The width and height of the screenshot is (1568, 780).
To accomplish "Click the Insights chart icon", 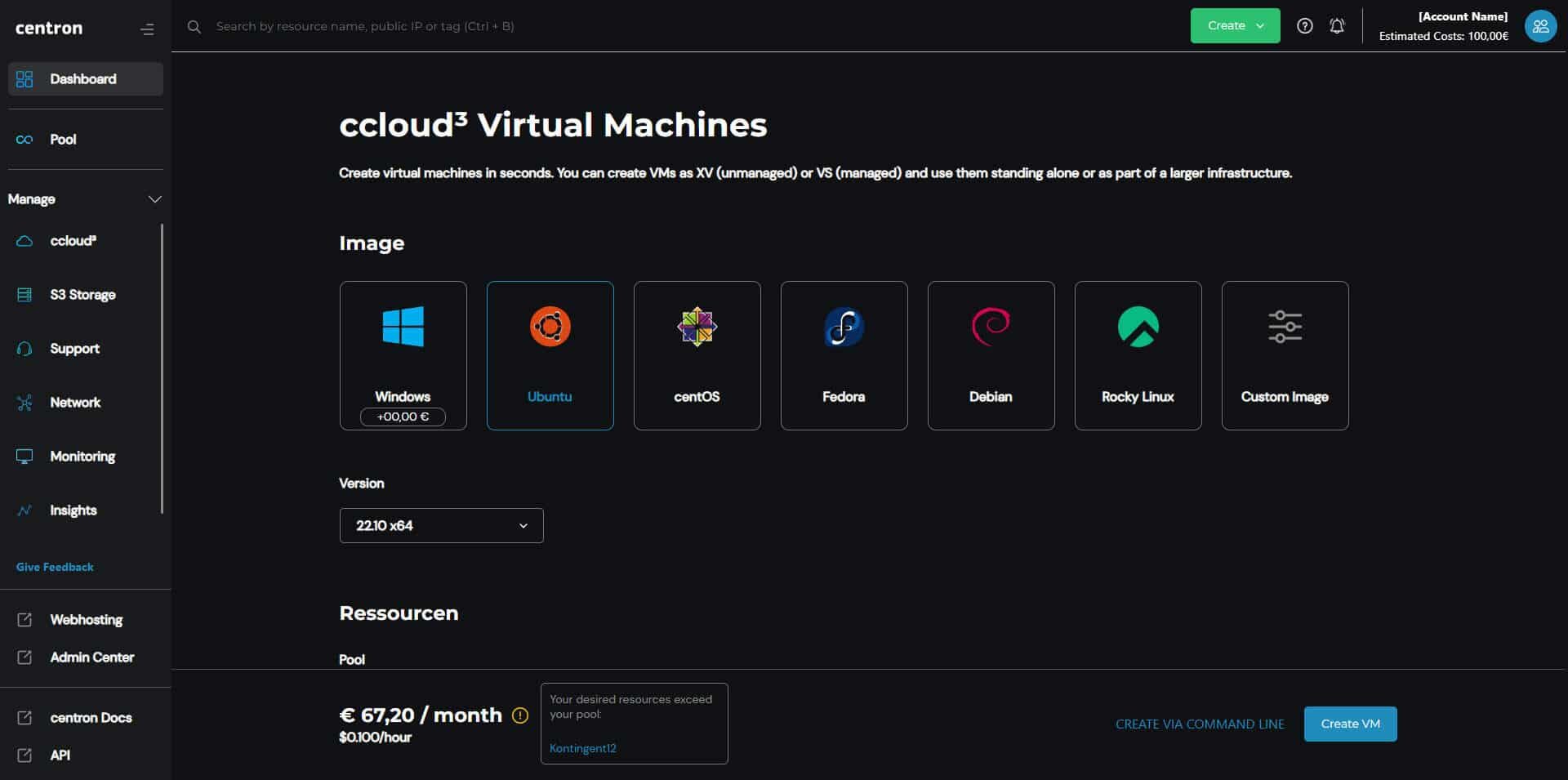I will click(x=24, y=510).
